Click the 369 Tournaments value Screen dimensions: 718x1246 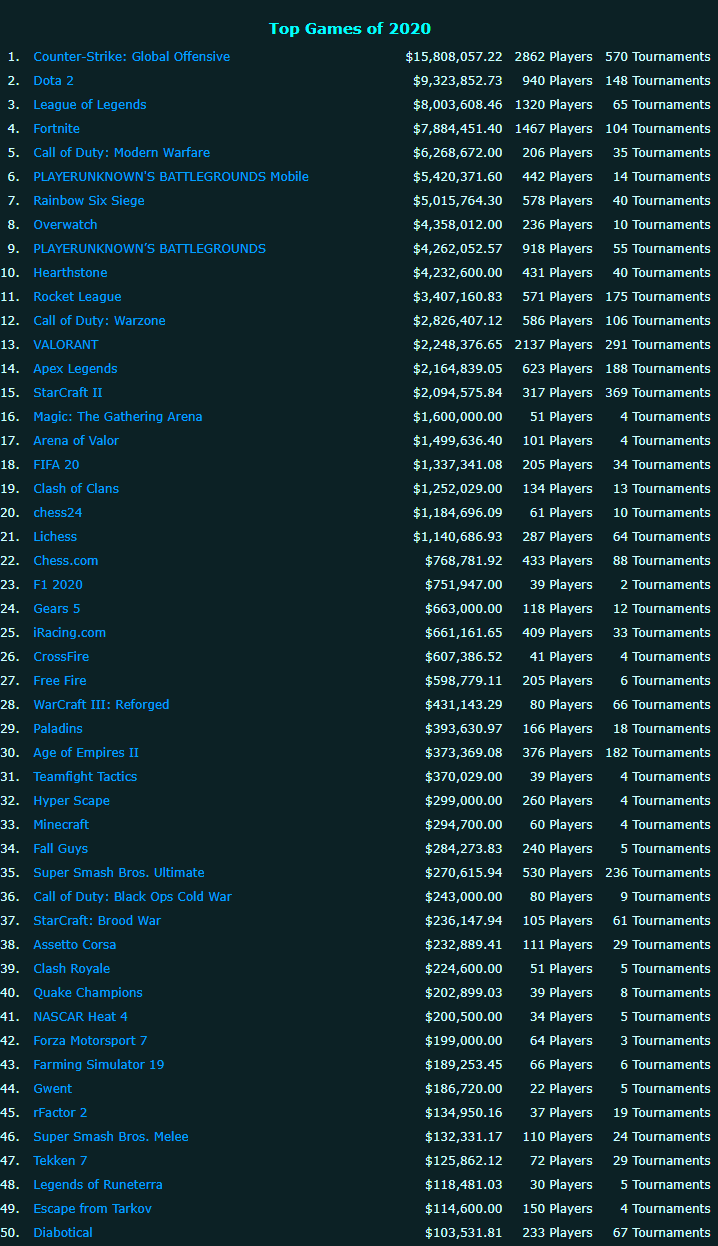658,393
